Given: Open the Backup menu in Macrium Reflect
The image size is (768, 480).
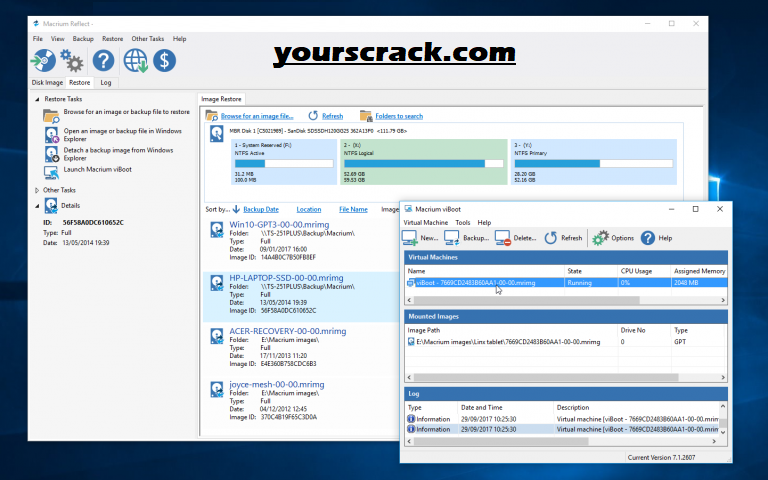Looking at the screenshot, I should coord(83,39).
